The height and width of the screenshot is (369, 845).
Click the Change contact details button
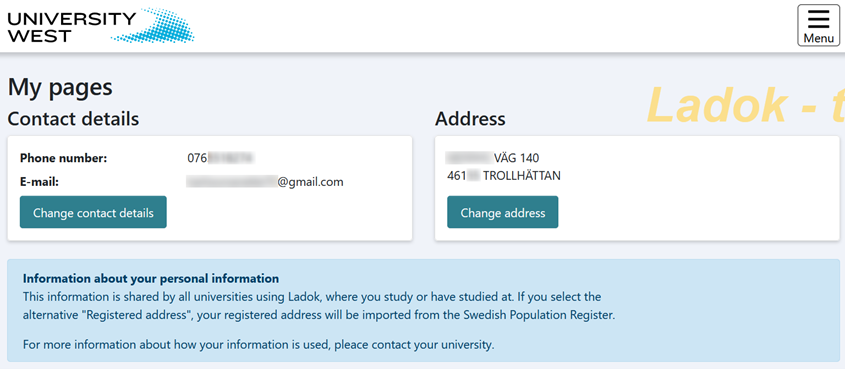click(93, 212)
